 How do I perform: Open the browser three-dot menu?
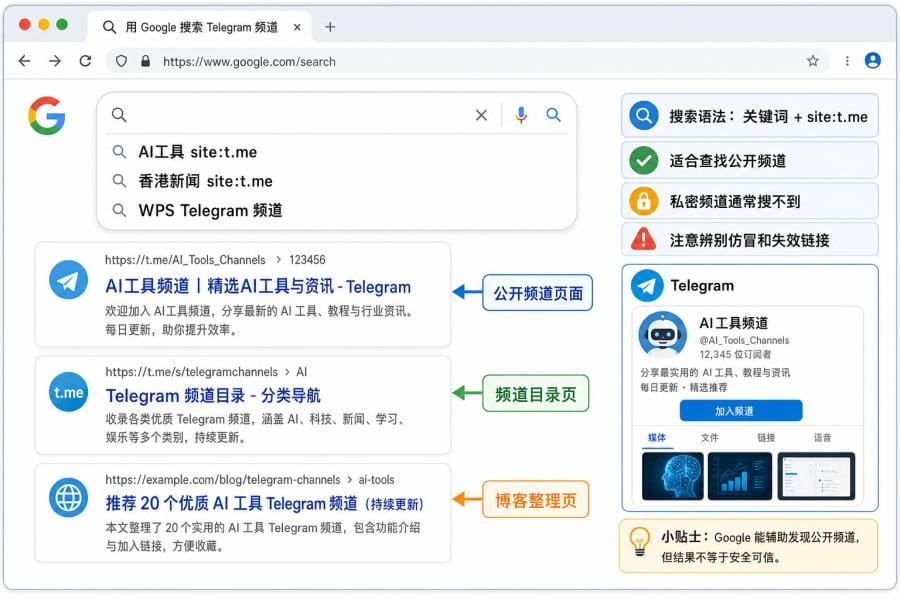(x=847, y=61)
